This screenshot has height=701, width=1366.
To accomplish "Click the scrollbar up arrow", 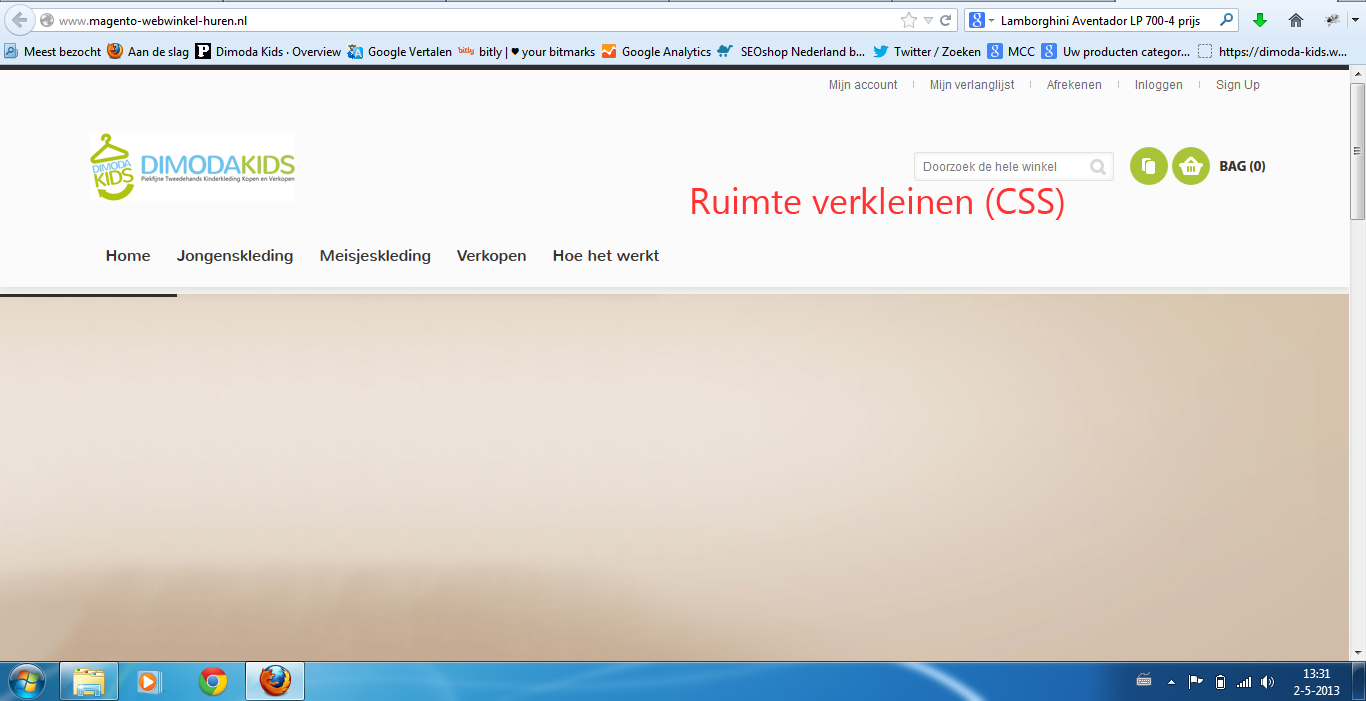I will pos(1357,75).
